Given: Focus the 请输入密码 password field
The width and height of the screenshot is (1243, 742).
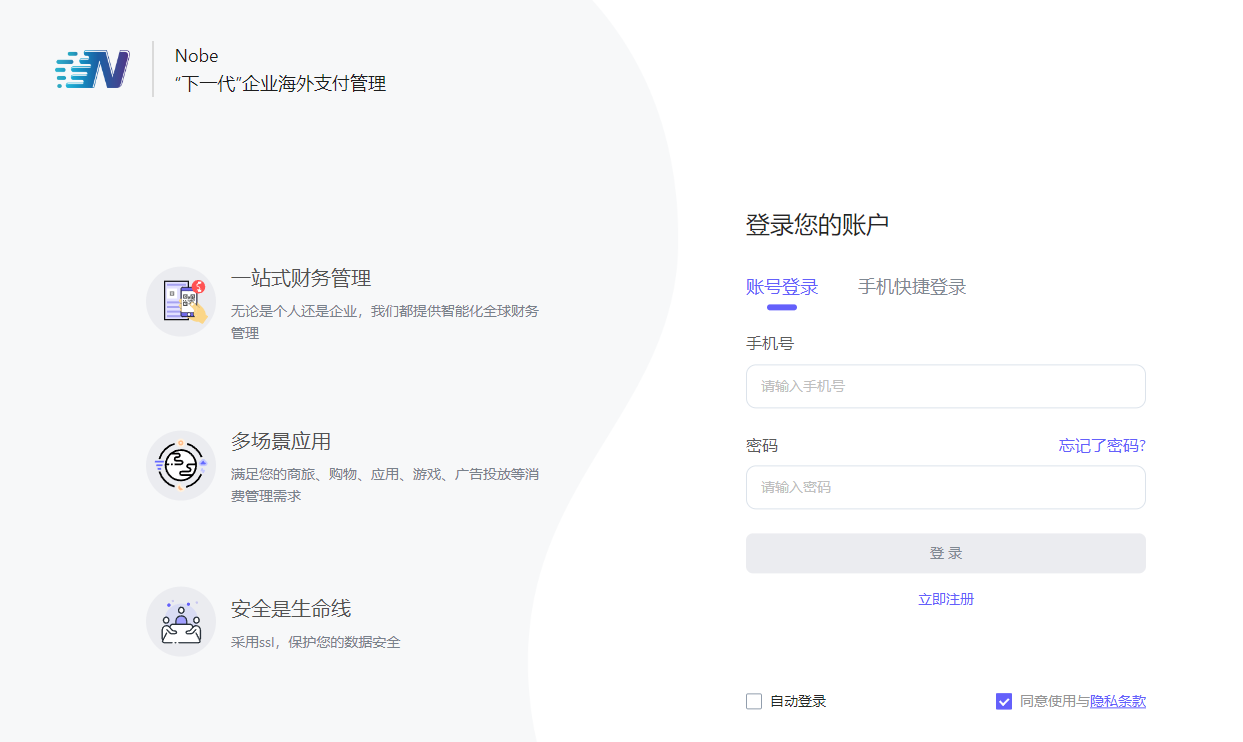Looking at the screenshot, I should tap(945, 487).
